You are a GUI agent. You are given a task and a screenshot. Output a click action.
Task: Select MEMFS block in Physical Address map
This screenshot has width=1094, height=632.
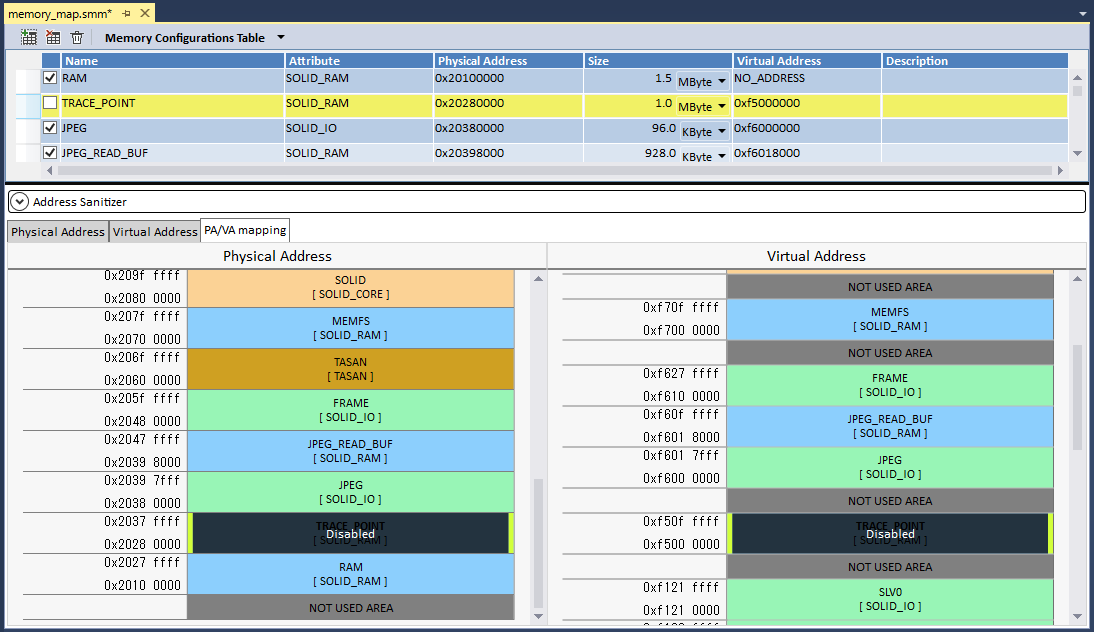tap(351, 328)
